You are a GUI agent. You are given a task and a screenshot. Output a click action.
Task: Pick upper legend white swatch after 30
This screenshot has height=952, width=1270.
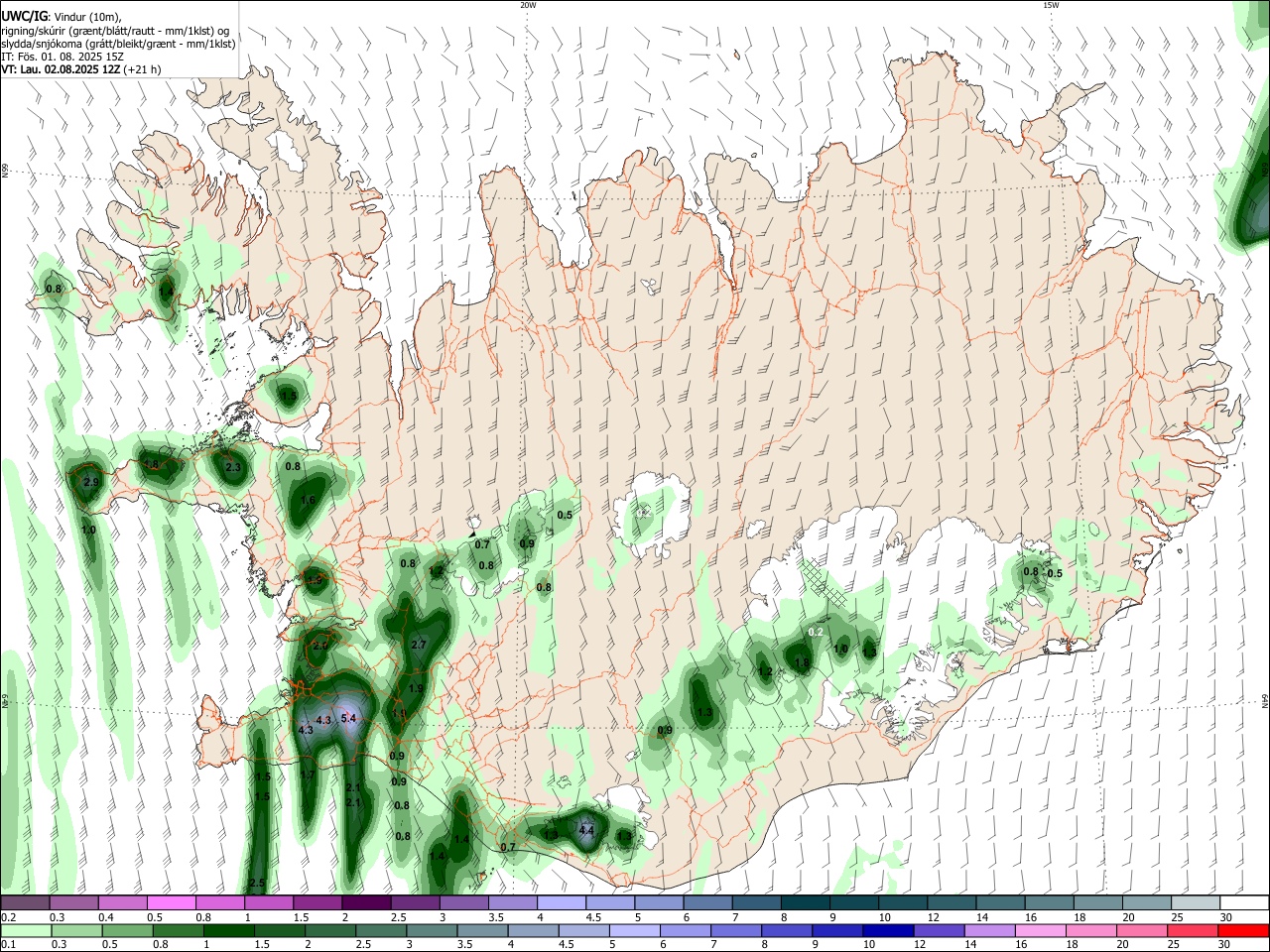[1244, 902]
